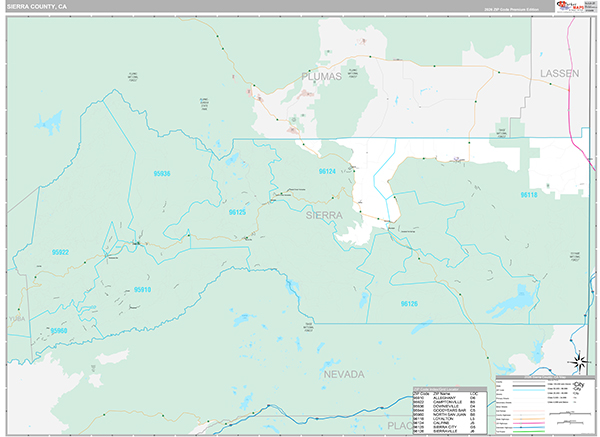Click the NORTH SAN JUAN row in ZIP index
600x437 pixels.
click(x=445, y=415)
